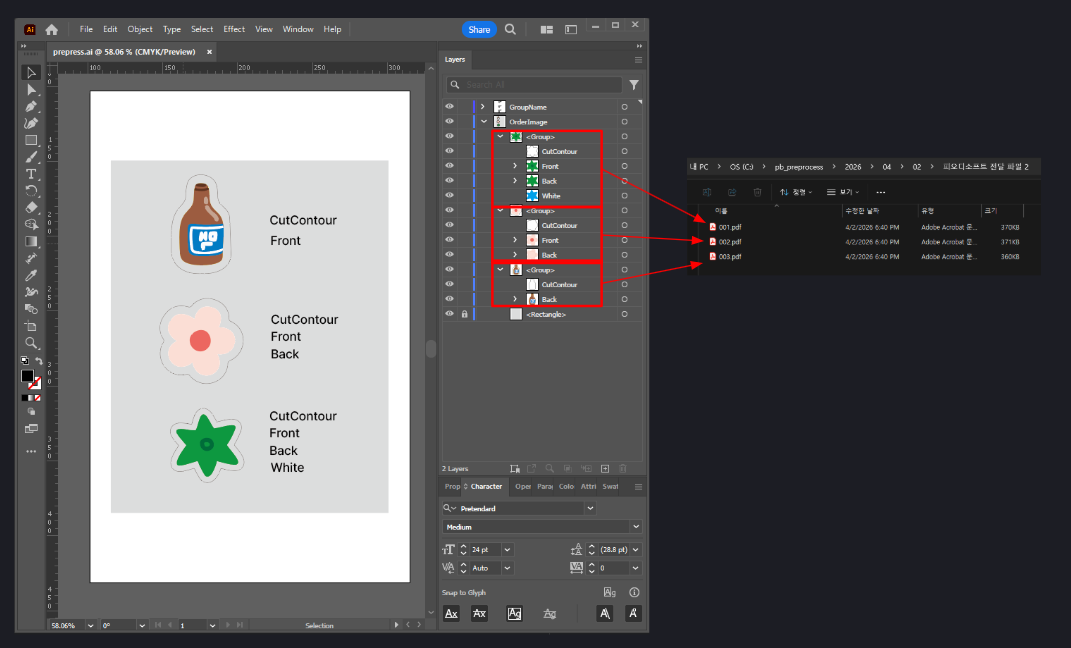Apply Gradient mode button below swatches
Image resolution: width=1071 pixels, height=648 pixels.
[31, 397]
